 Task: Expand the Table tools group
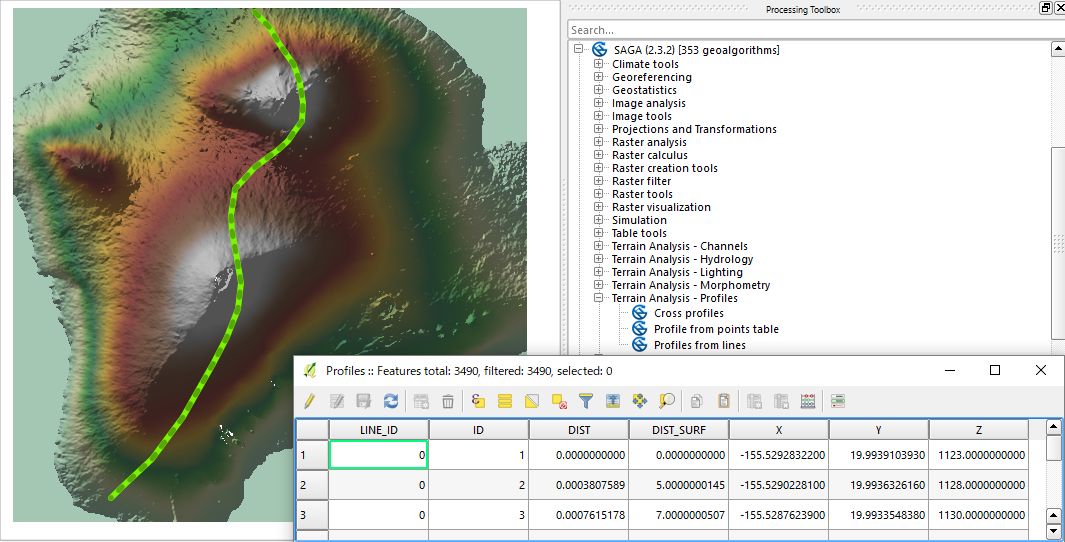click(598, 233)
